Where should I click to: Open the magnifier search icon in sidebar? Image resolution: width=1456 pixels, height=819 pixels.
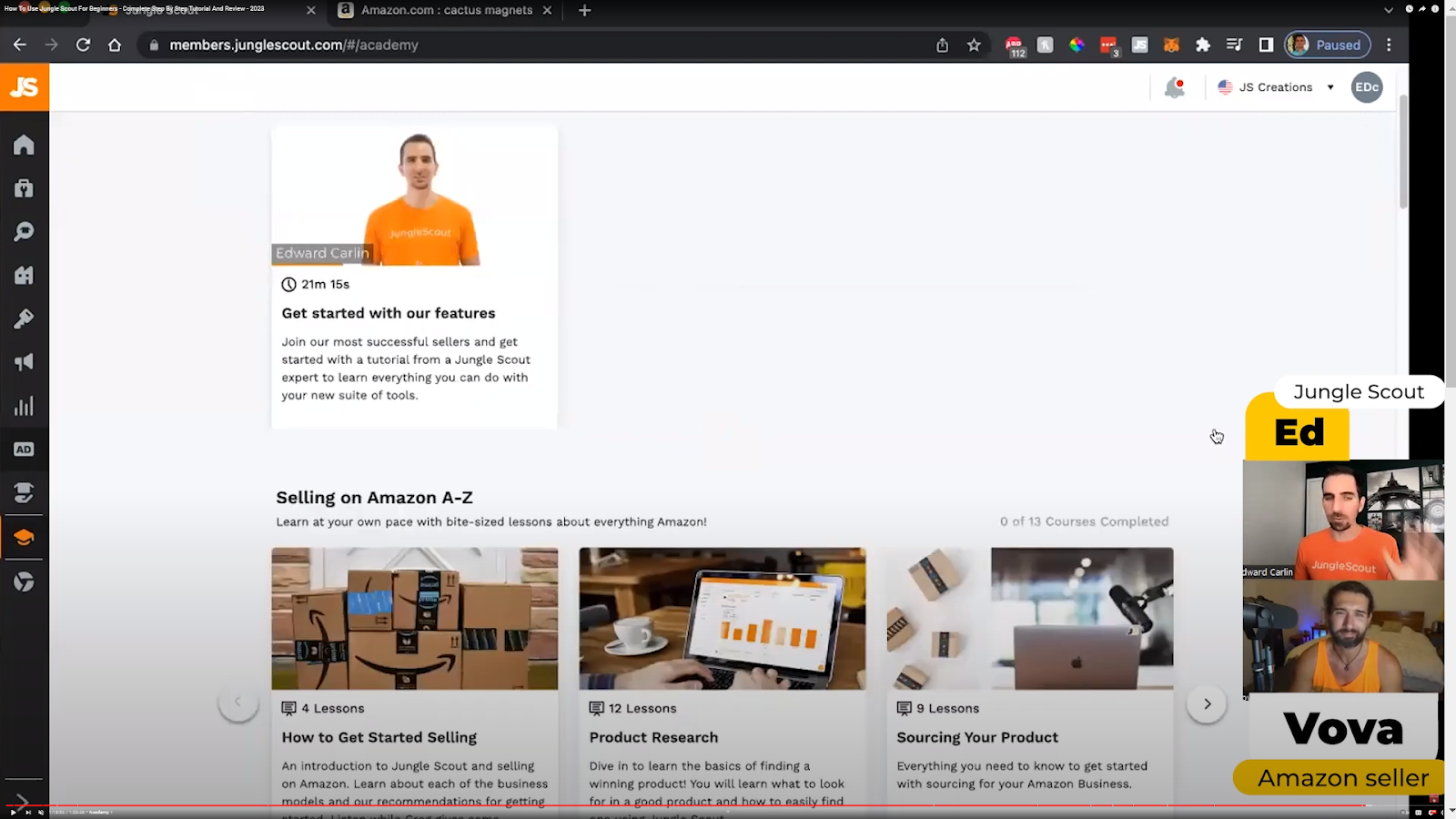(24, 232)
